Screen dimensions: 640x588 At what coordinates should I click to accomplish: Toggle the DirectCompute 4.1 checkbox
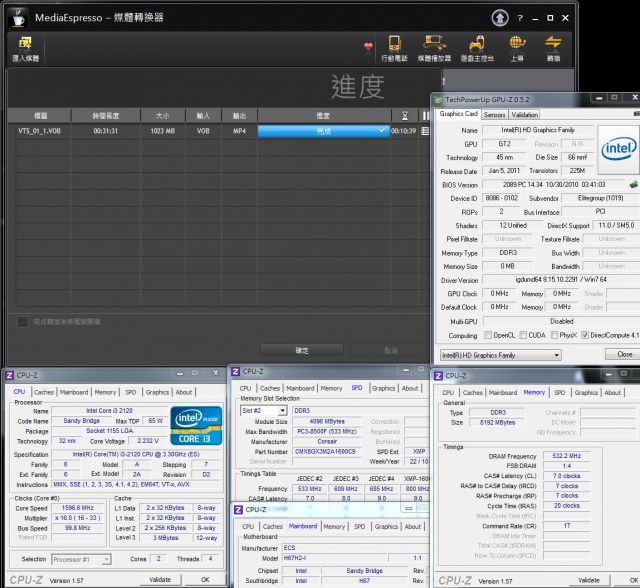(585, 335)
